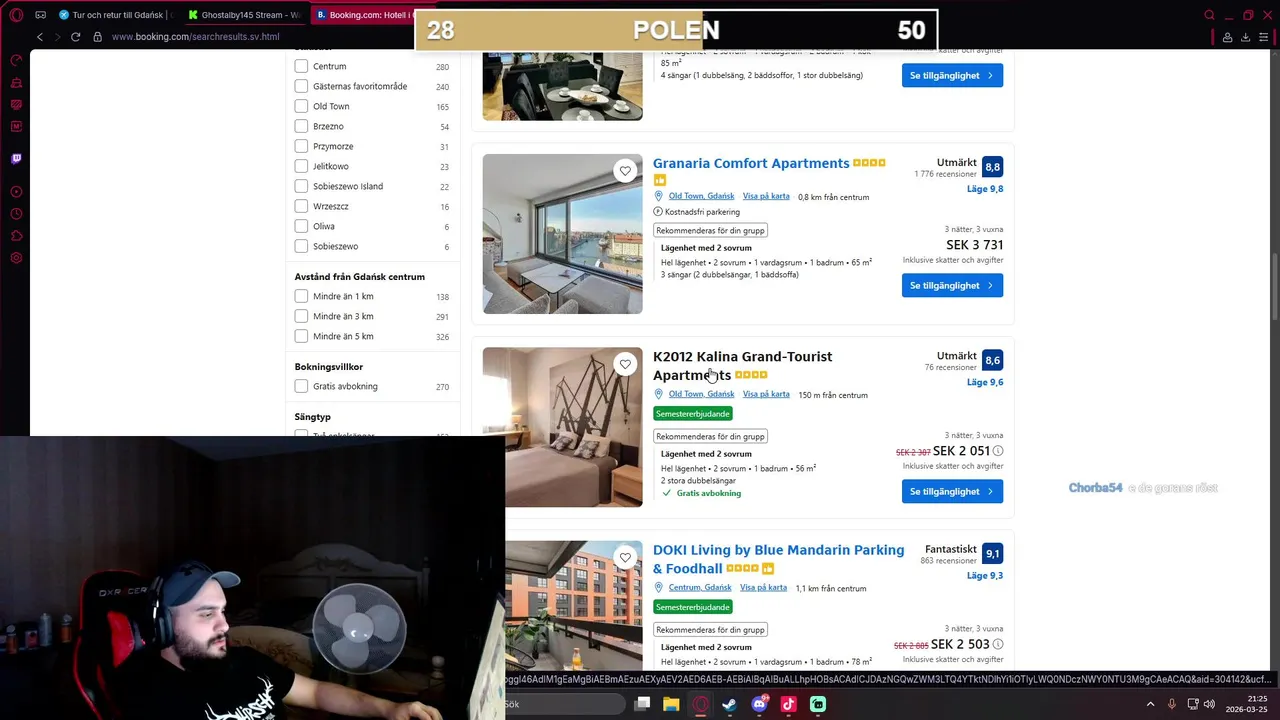Screen dimensions: 1280x720
Task: Open Task View on the taskbar
Action: point(642,704)
